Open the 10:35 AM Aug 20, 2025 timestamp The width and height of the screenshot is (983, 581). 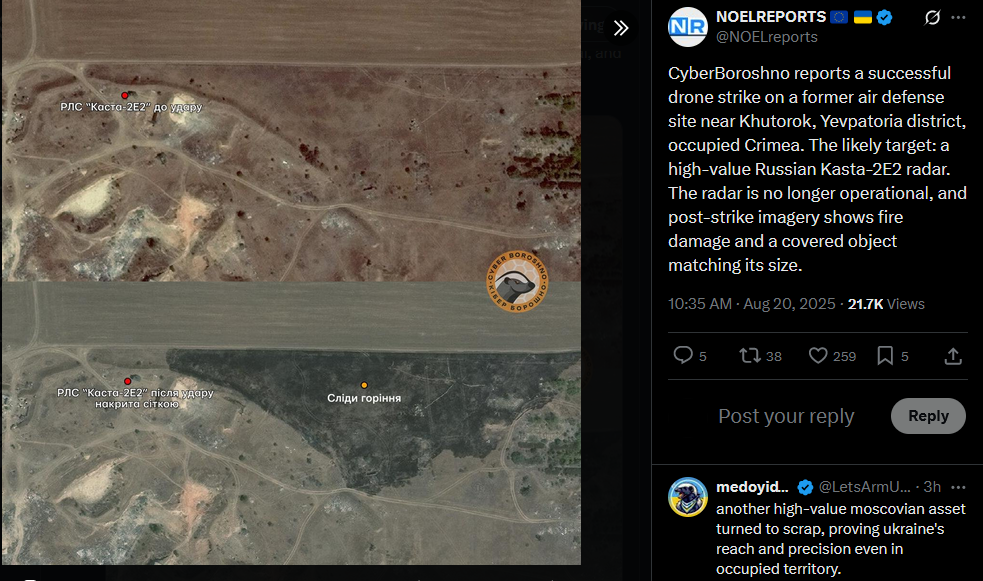(751, 304)
